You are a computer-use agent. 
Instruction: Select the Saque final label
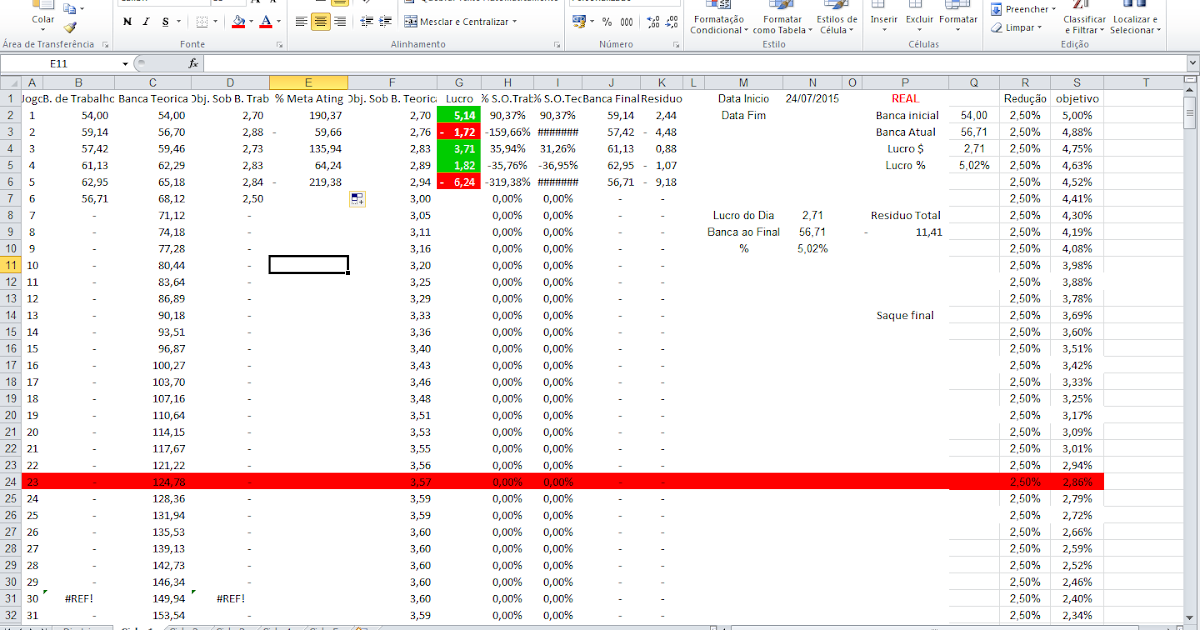(905, 315)
